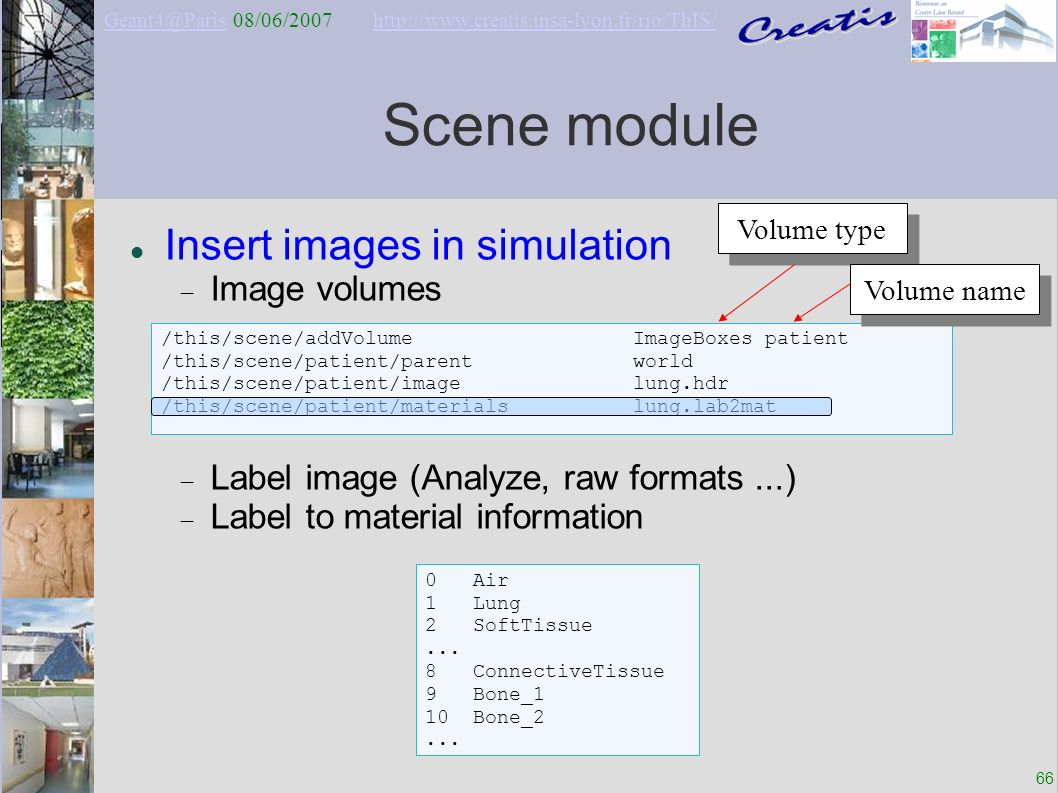Click the 'Label to material information' line
1058x793 pixels.
tap(426, 517)
